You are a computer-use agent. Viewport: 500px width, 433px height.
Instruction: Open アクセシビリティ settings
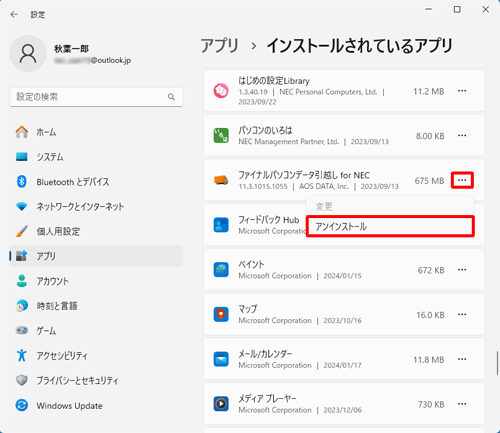point(96,355)
